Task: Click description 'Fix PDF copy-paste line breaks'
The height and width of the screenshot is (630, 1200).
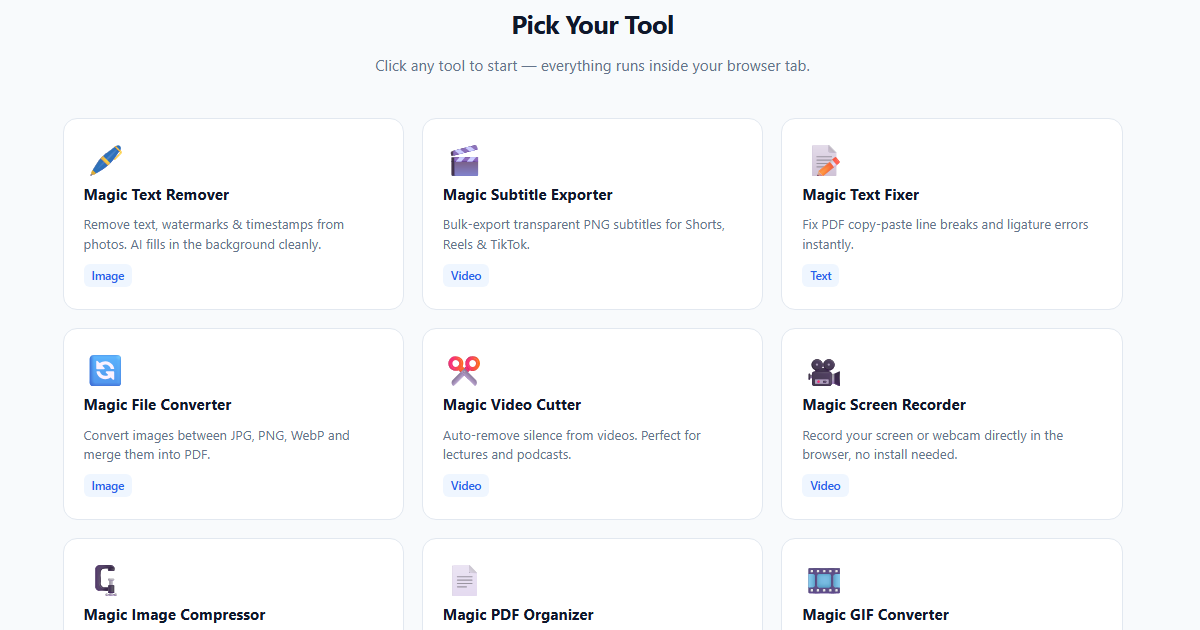Action: pyautogui.click(x=946, y=234)
